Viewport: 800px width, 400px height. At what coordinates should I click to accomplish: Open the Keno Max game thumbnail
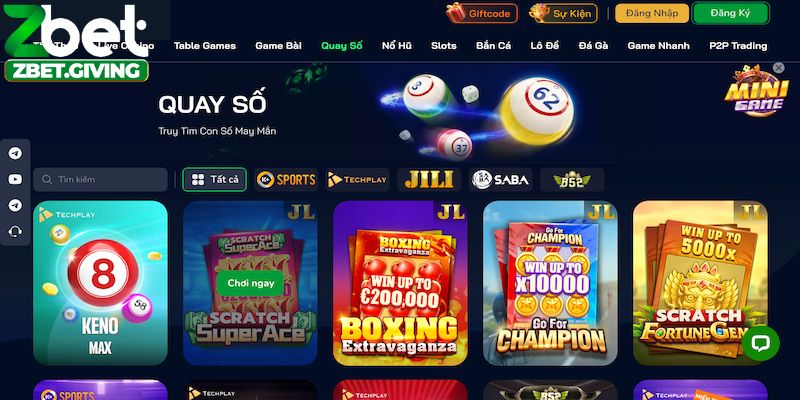pyautogui.click(x=101, y=283)
